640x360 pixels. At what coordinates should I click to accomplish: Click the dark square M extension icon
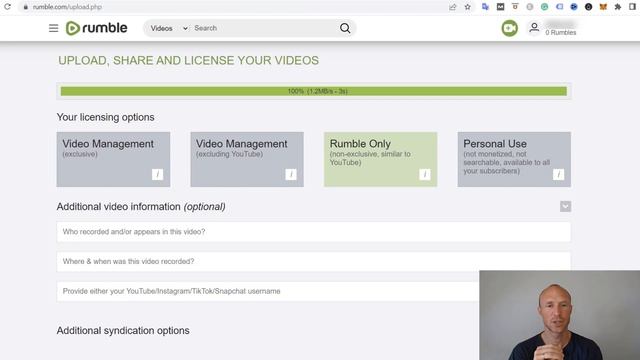pos(500,7)
